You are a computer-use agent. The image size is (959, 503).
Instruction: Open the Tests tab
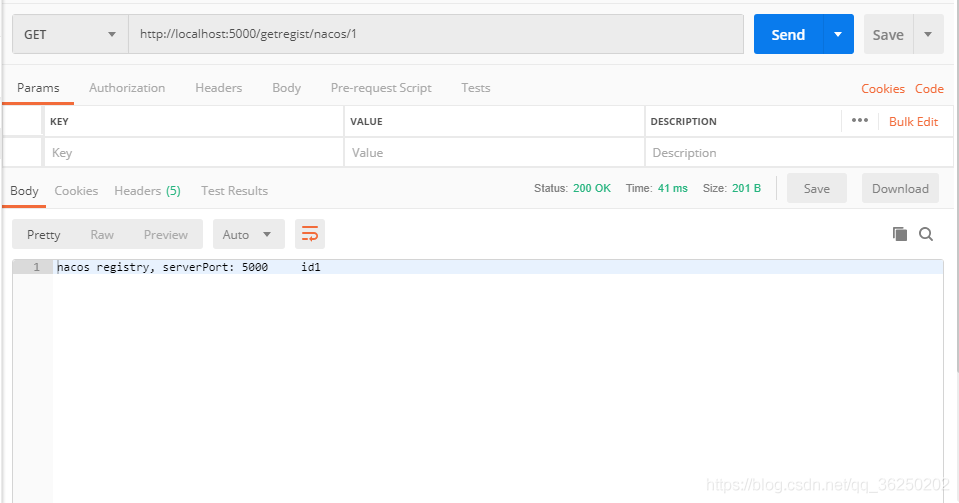(476, 88)
